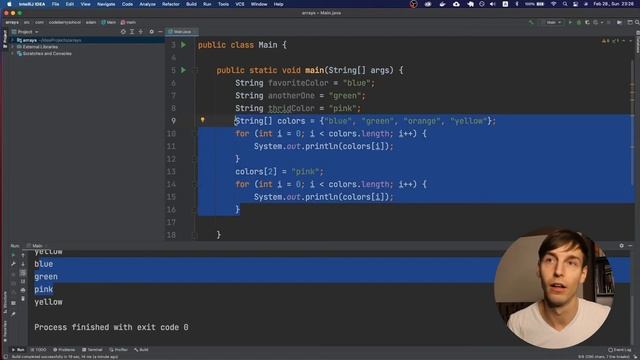Viewport: 640px width, 360px height.
Task: Open the Refactor menu
Action: (x=171, y=4)
